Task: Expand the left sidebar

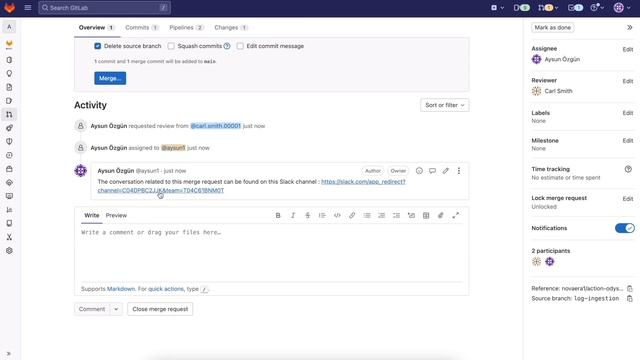Action: 9,353
